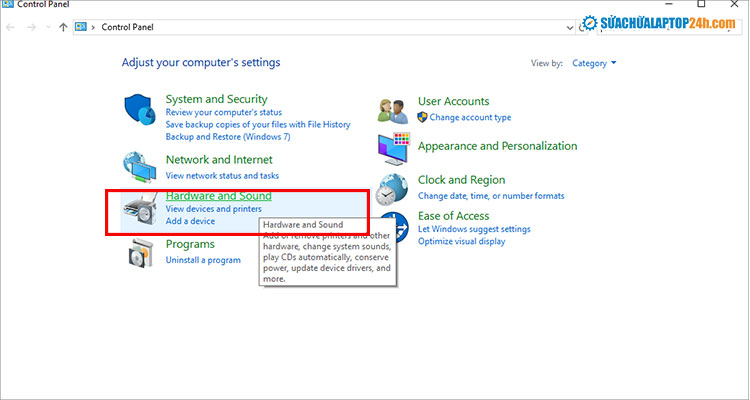
Task: Click the Appearance and Personalization monitor icon
Action: (x=394, y=147)
